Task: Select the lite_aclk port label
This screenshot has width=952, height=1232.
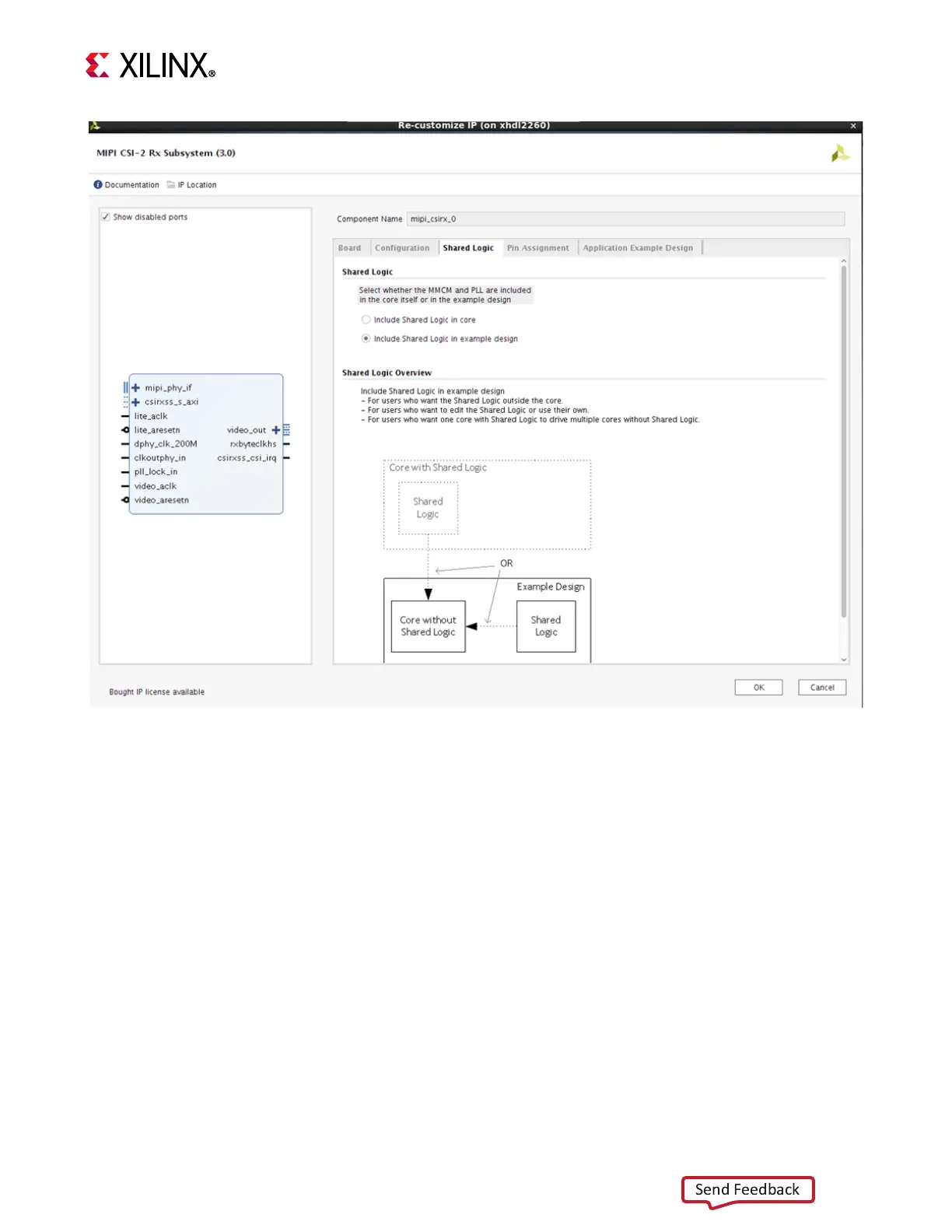Action: coord(151,416)
